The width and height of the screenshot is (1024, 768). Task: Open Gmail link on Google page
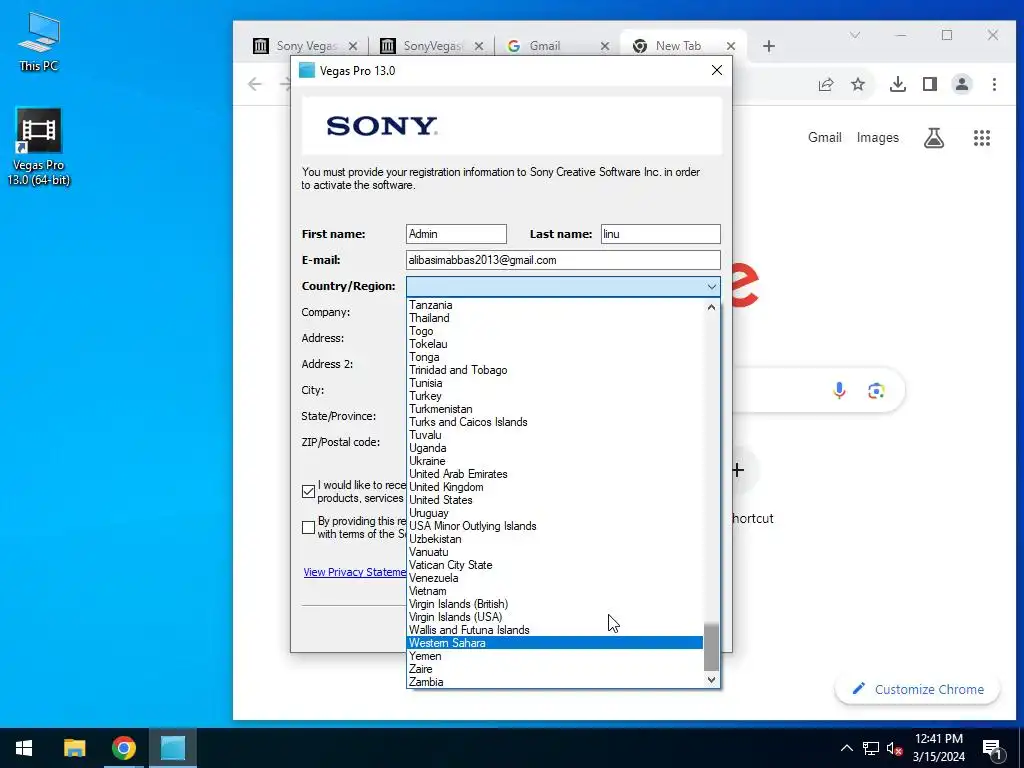pyautogui.click(x=824, y=137)
